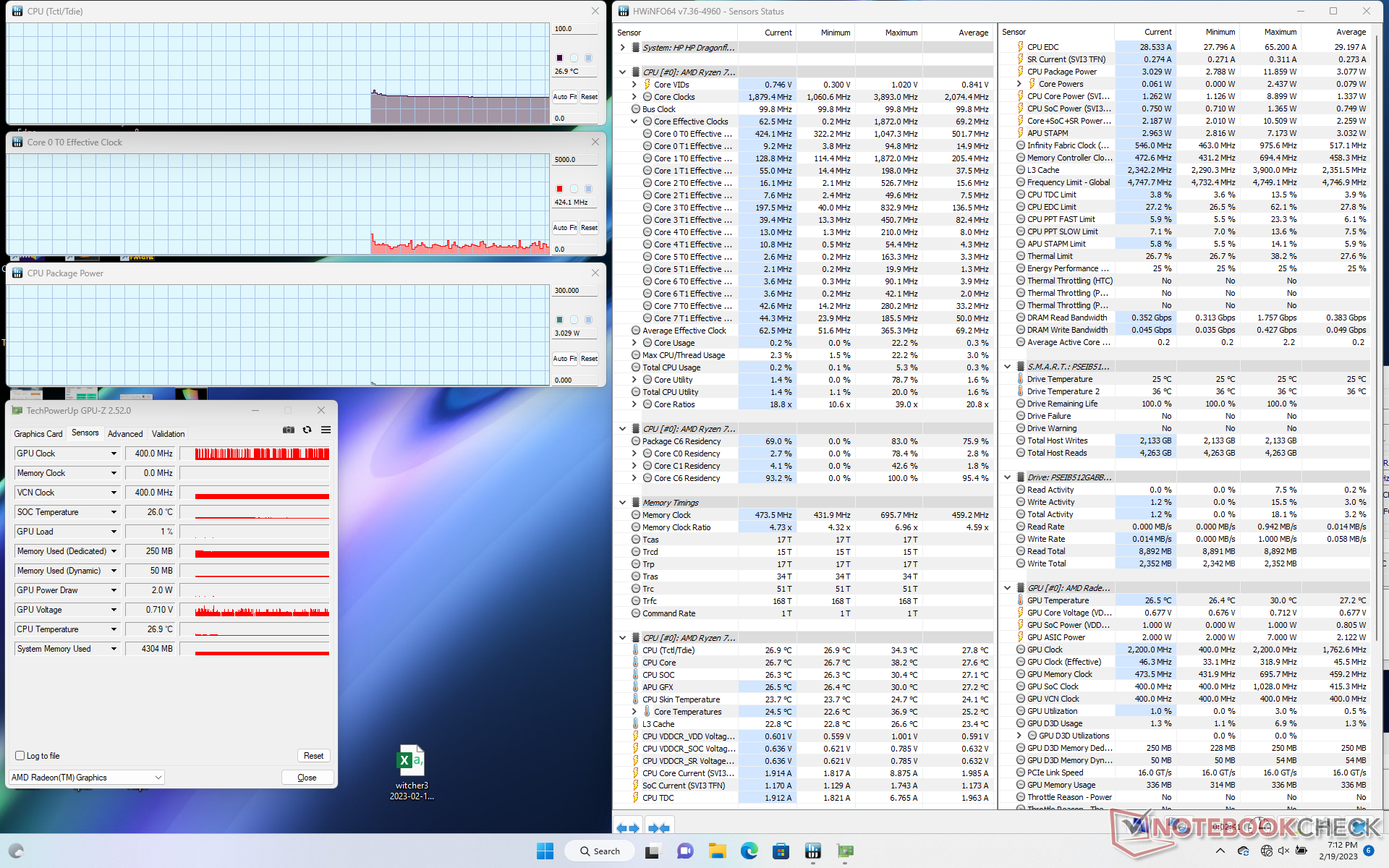Screen dimensions: 1389x868
Task: Click battery charging tray icon
Action: click(x=1301, y=851)
